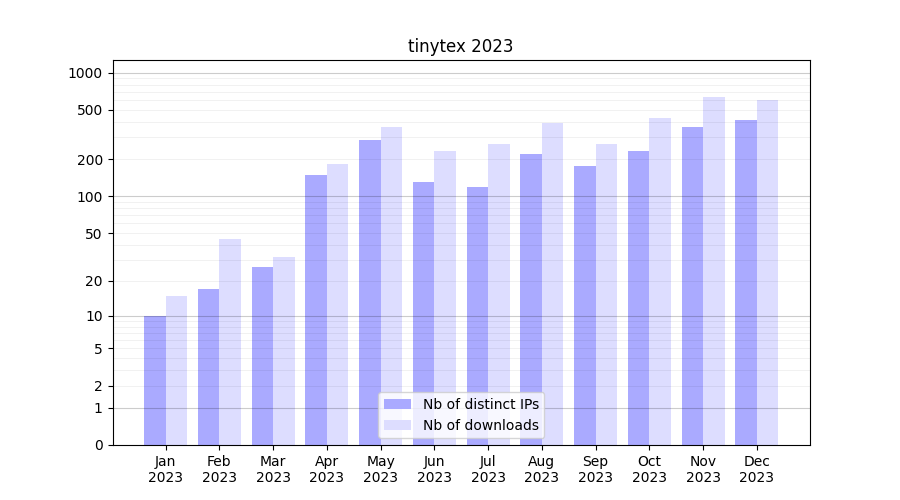Click the 'Dec 2023' x-axis label
Screen dimensions: 900x500
click(756, 469)
